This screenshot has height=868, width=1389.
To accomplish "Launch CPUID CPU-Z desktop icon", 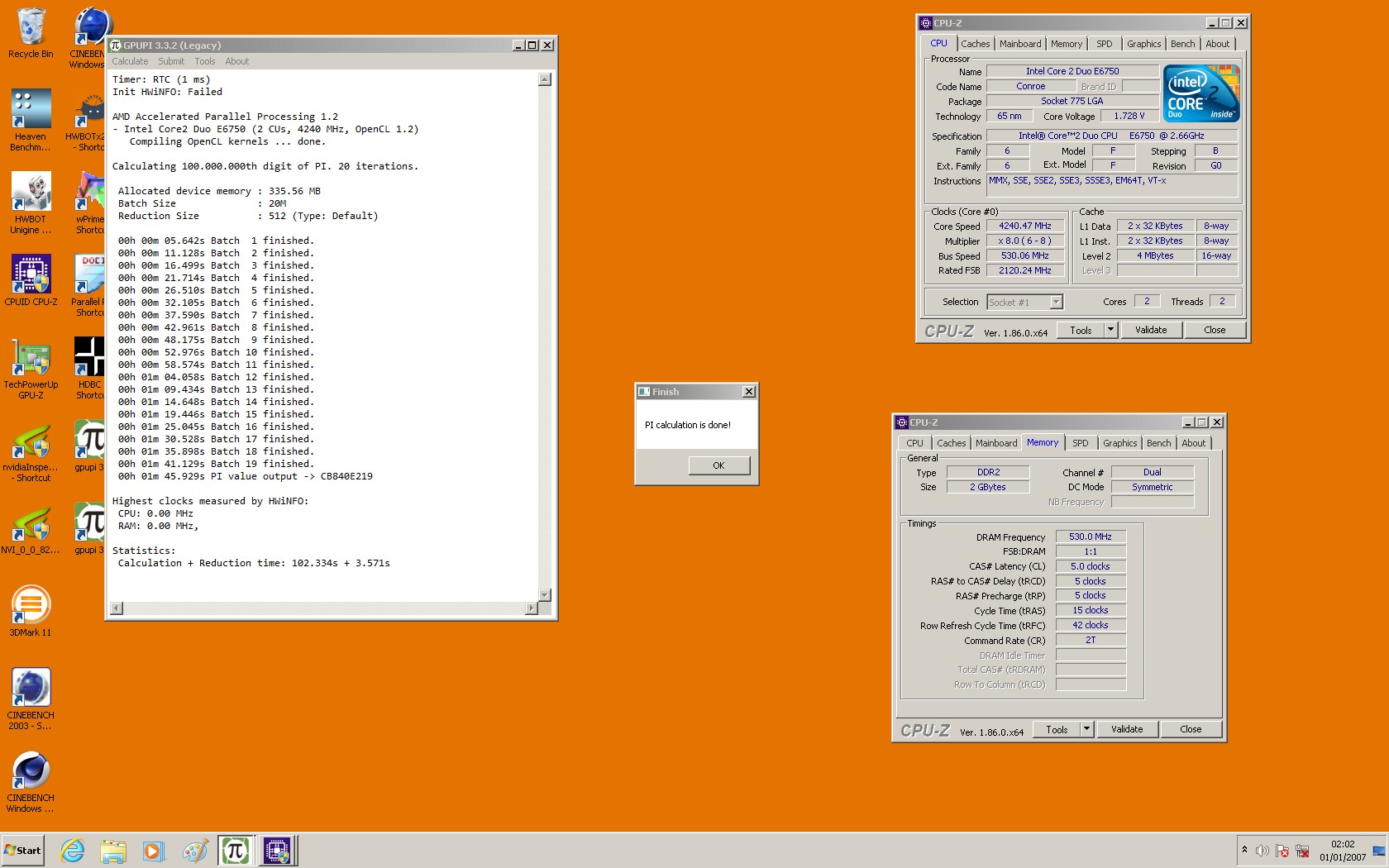I will [31, 280].
